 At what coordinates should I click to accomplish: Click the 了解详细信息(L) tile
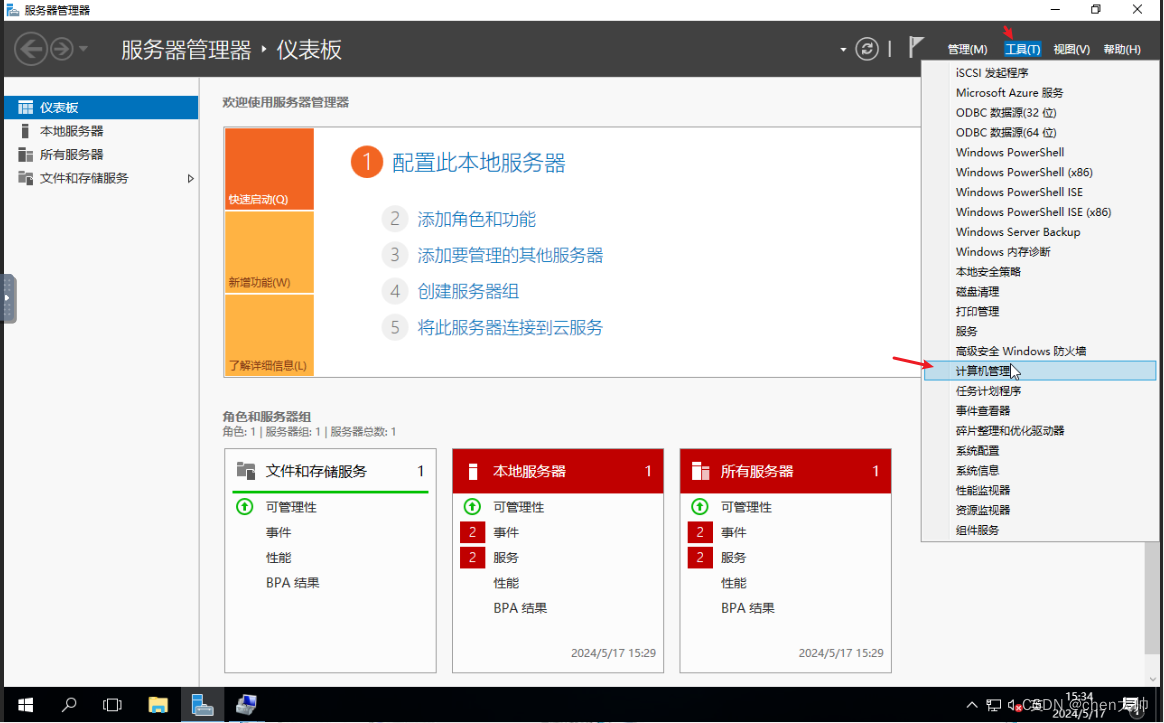click(269, 335)
